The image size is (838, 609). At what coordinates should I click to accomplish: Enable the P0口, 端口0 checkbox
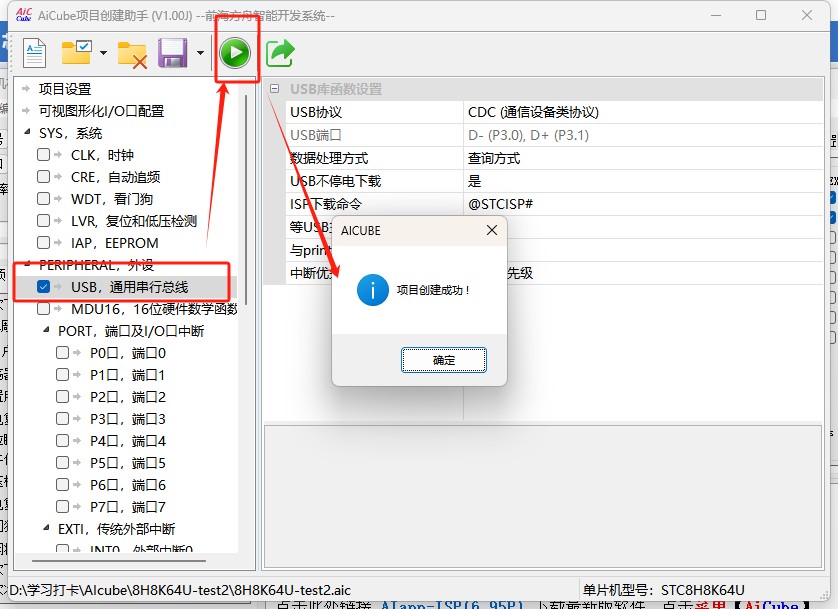63,352
